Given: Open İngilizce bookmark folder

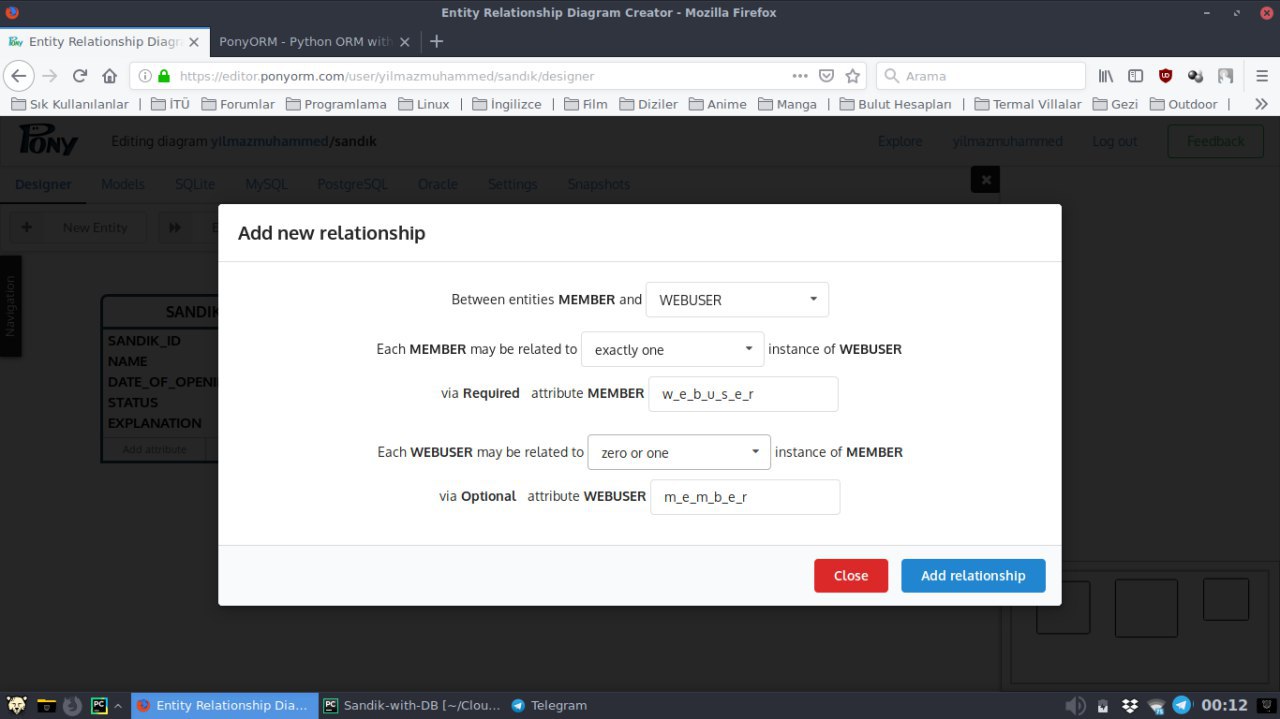Looking at the screenshot, I should tap(507, 104).
